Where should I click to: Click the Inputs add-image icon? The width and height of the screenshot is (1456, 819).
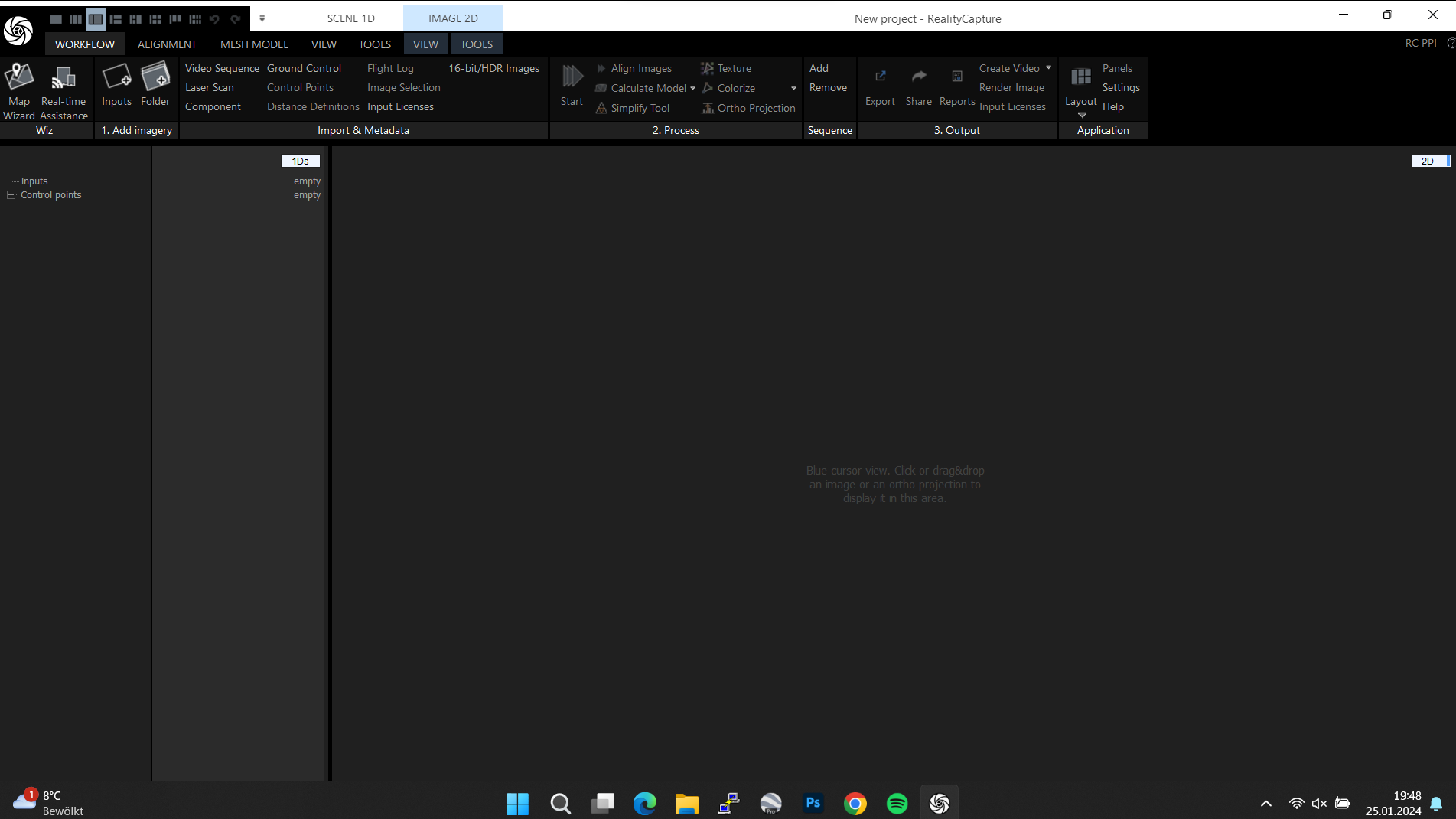116,84
